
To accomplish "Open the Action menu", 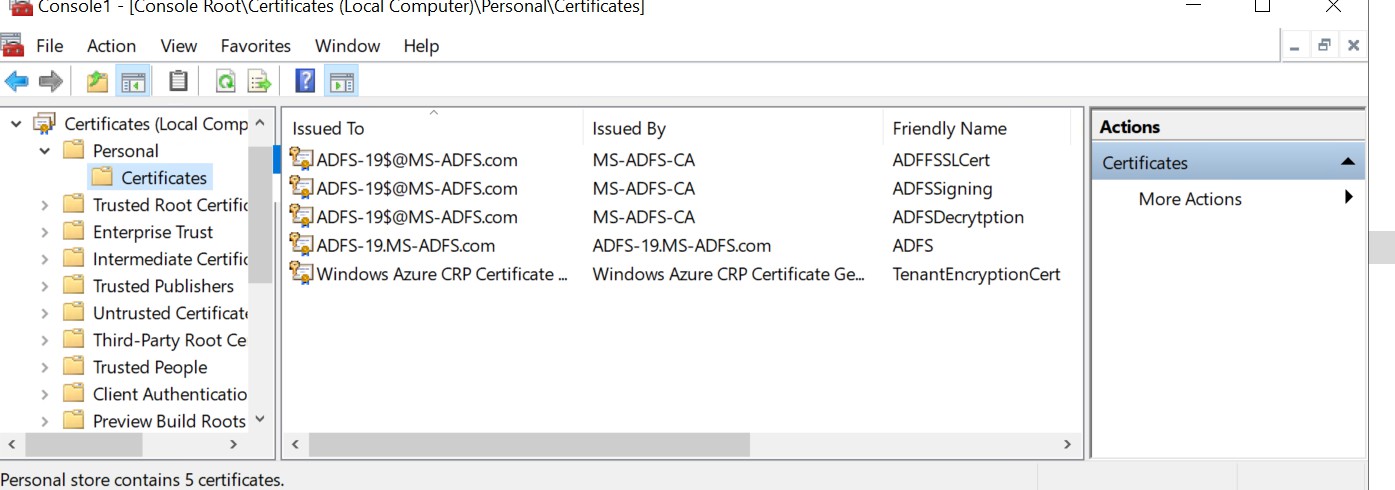I will (111, 46).
